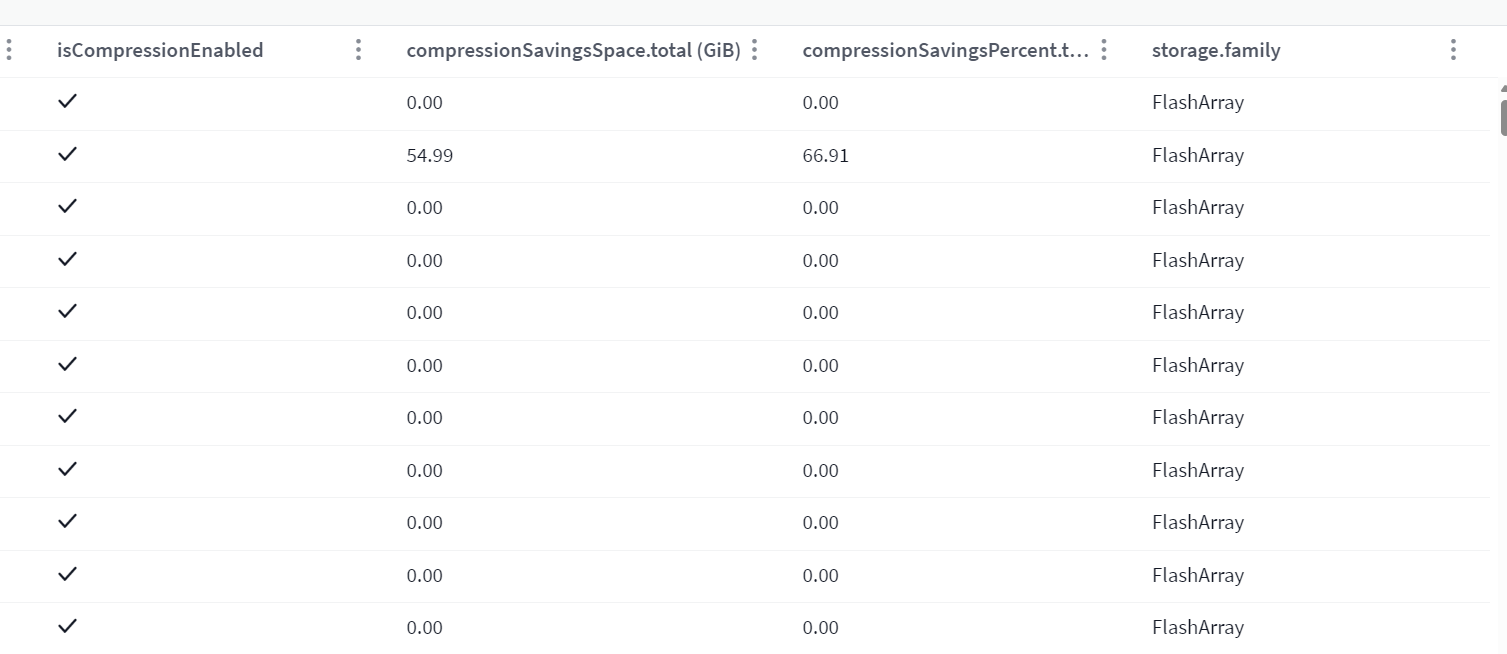Click the 54.99 GiB savings cell
Viewport: 1507px width, 654px height.
pos(429,154)
